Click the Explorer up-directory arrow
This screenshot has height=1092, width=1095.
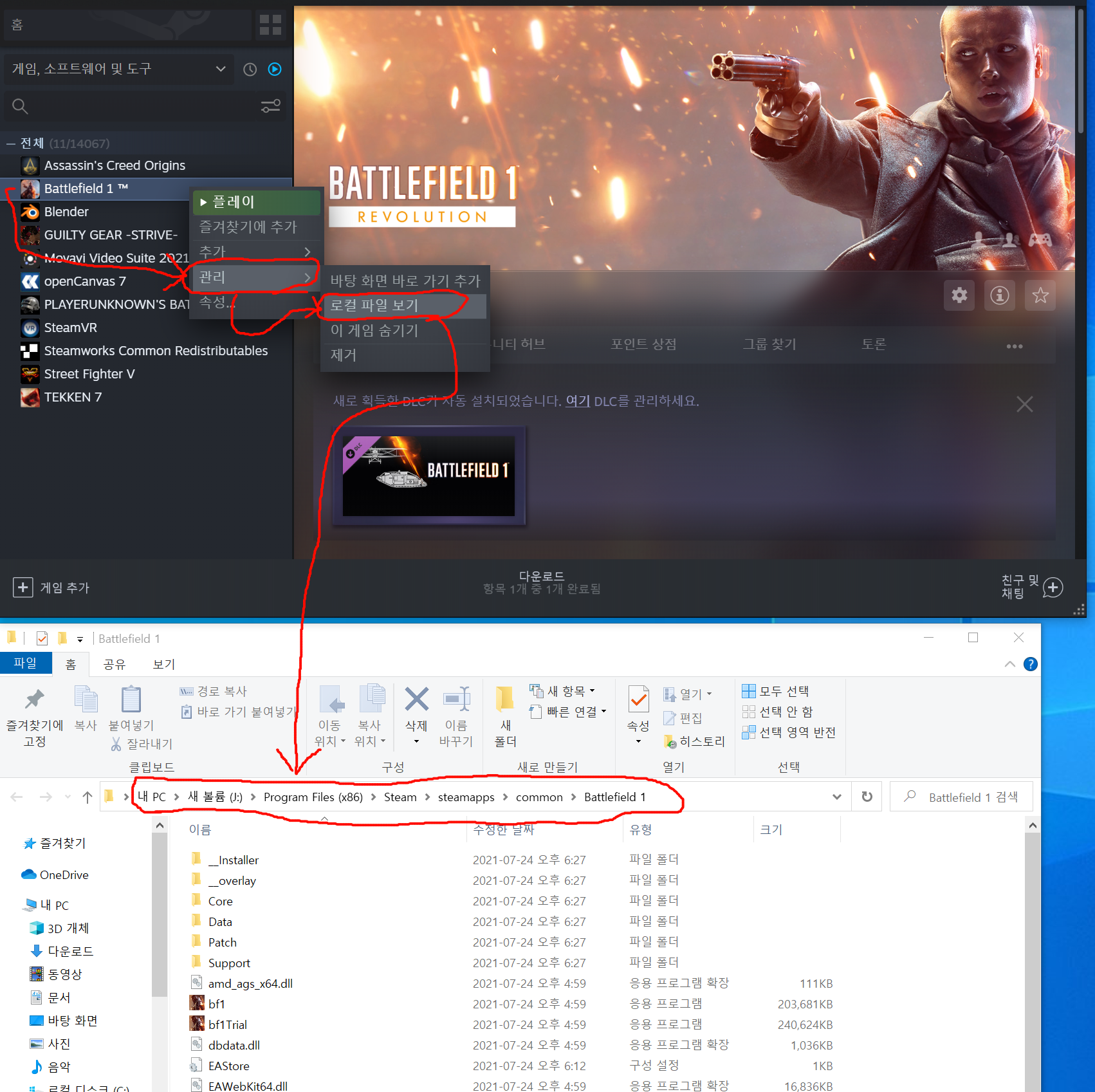click(x=87, y=797)
